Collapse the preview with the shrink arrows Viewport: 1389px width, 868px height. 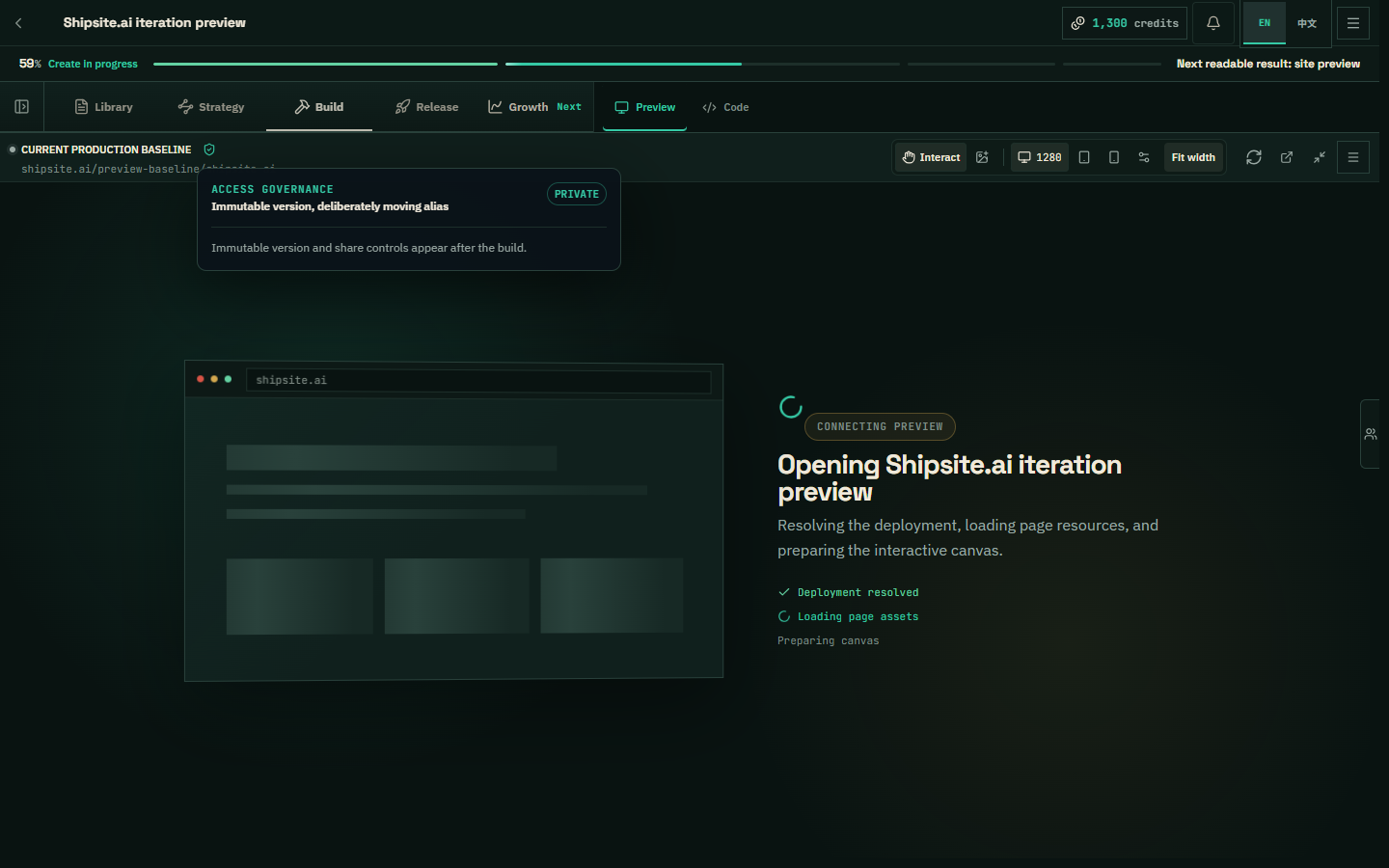tap(1320, 157)
